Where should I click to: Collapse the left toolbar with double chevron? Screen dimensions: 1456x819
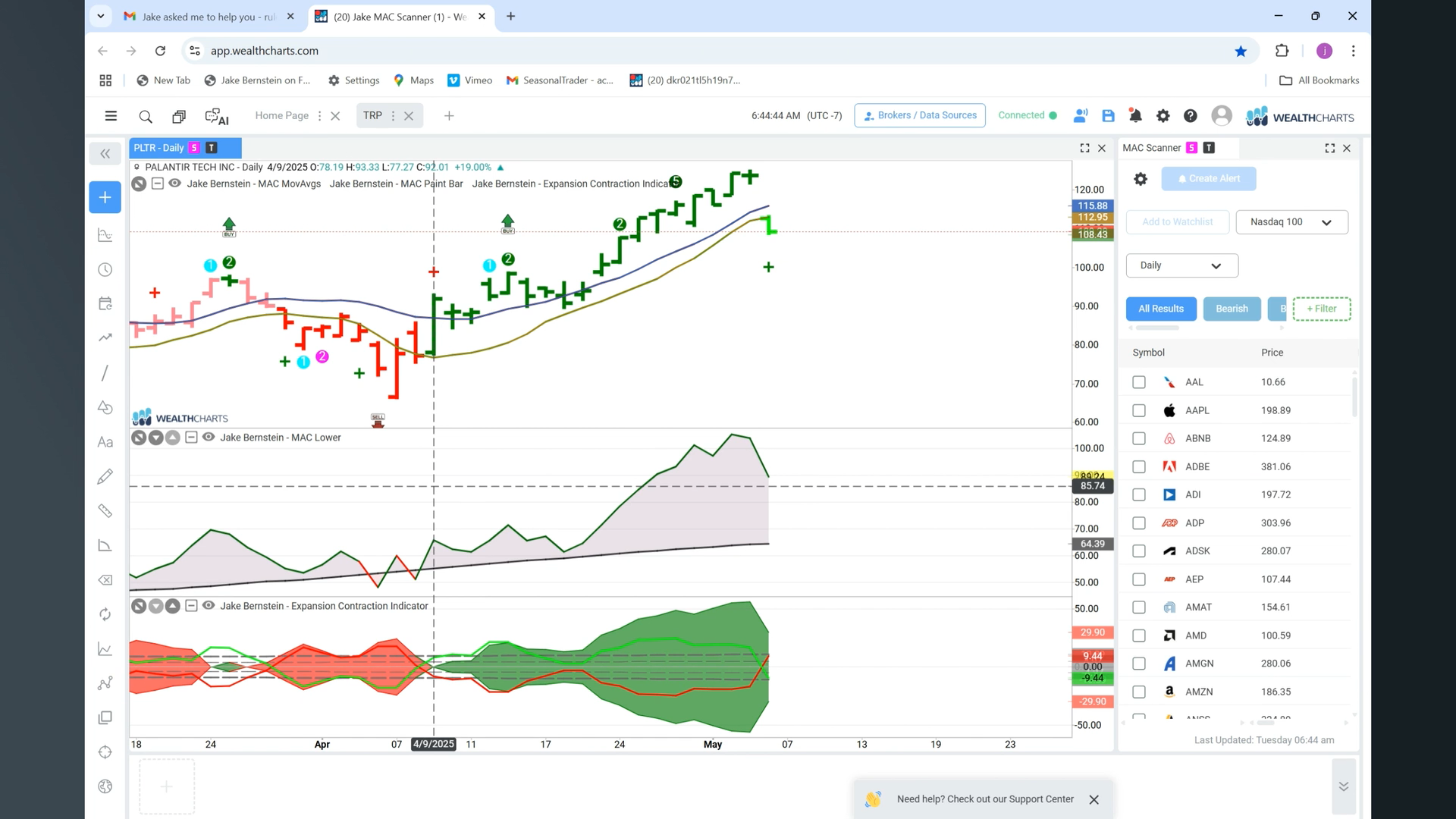click(105, 154)
